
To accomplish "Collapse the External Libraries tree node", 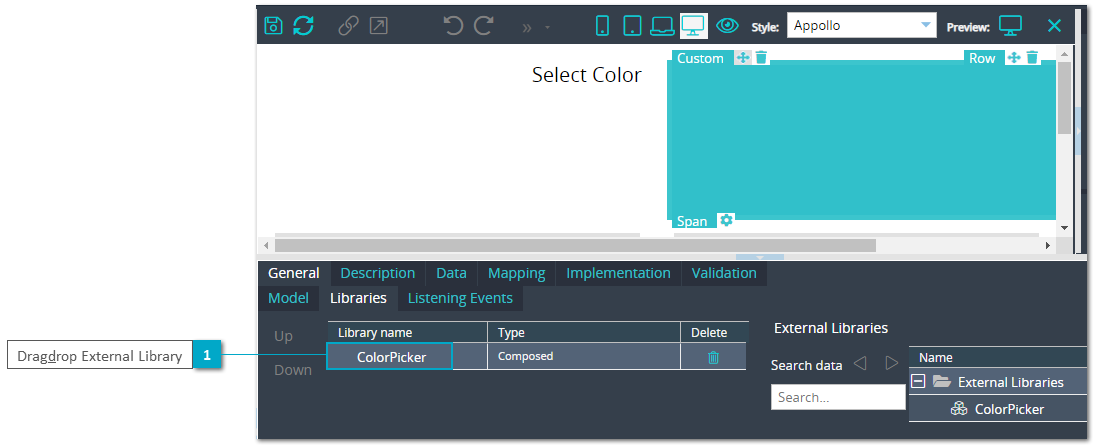I will pos(919,382).
